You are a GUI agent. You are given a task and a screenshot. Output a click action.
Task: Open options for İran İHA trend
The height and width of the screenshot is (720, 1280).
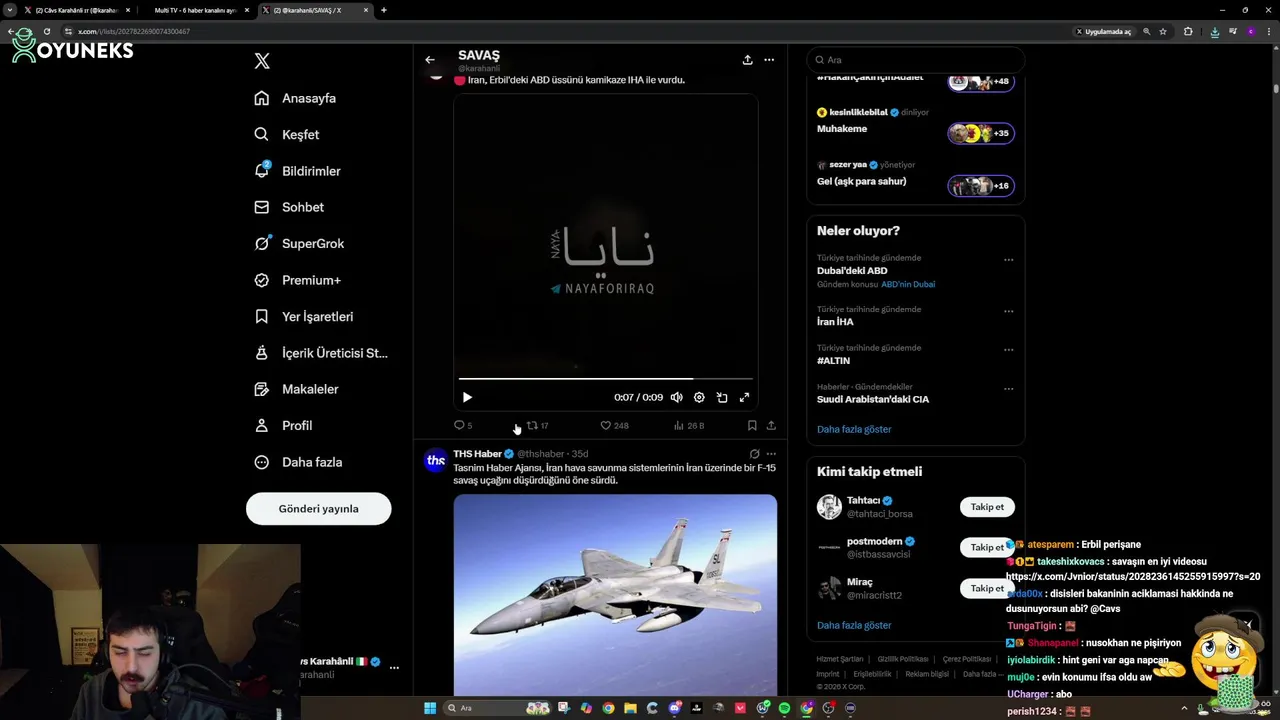click(1008, 311)
